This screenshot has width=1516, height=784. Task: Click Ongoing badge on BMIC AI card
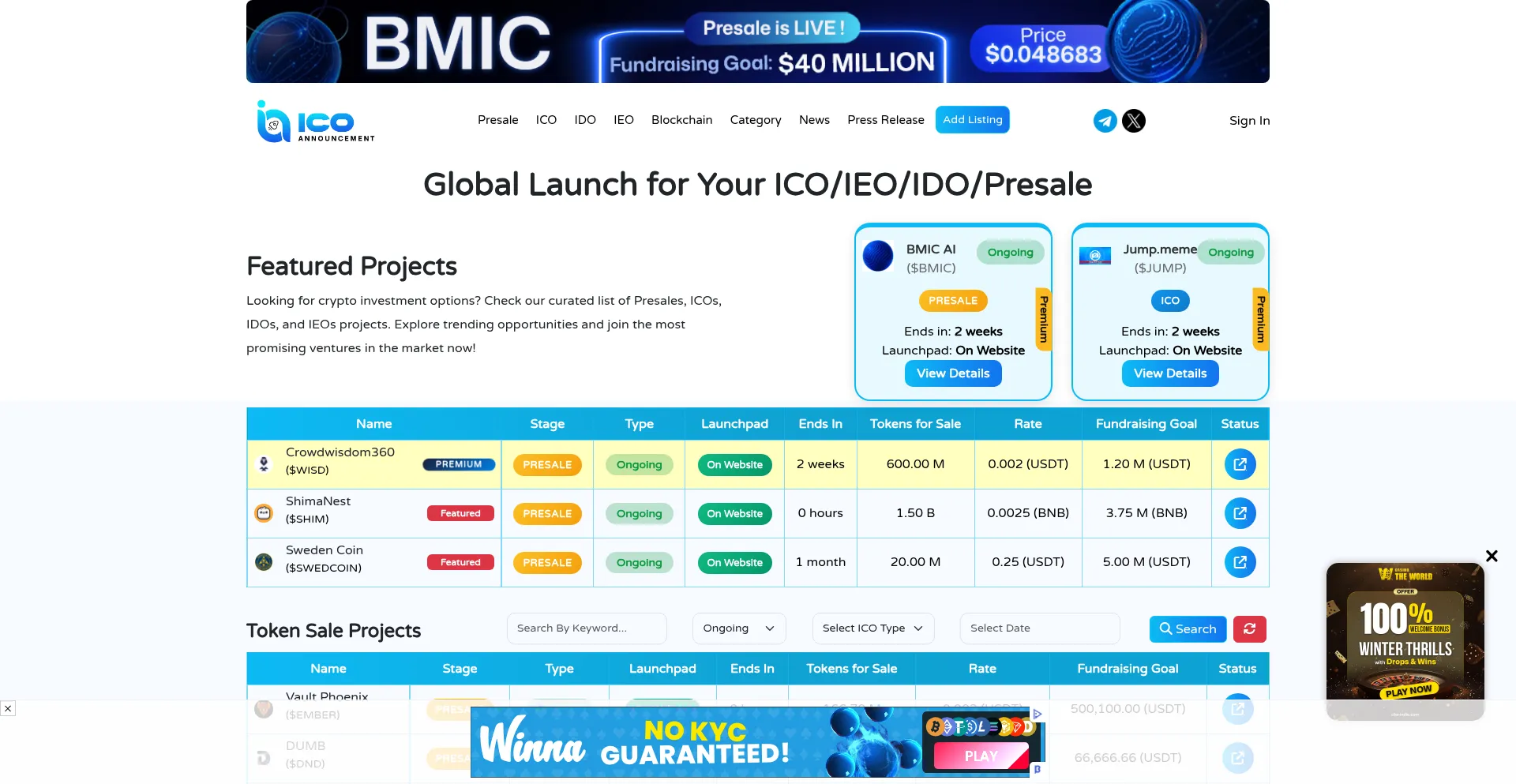click(1010, 253)
